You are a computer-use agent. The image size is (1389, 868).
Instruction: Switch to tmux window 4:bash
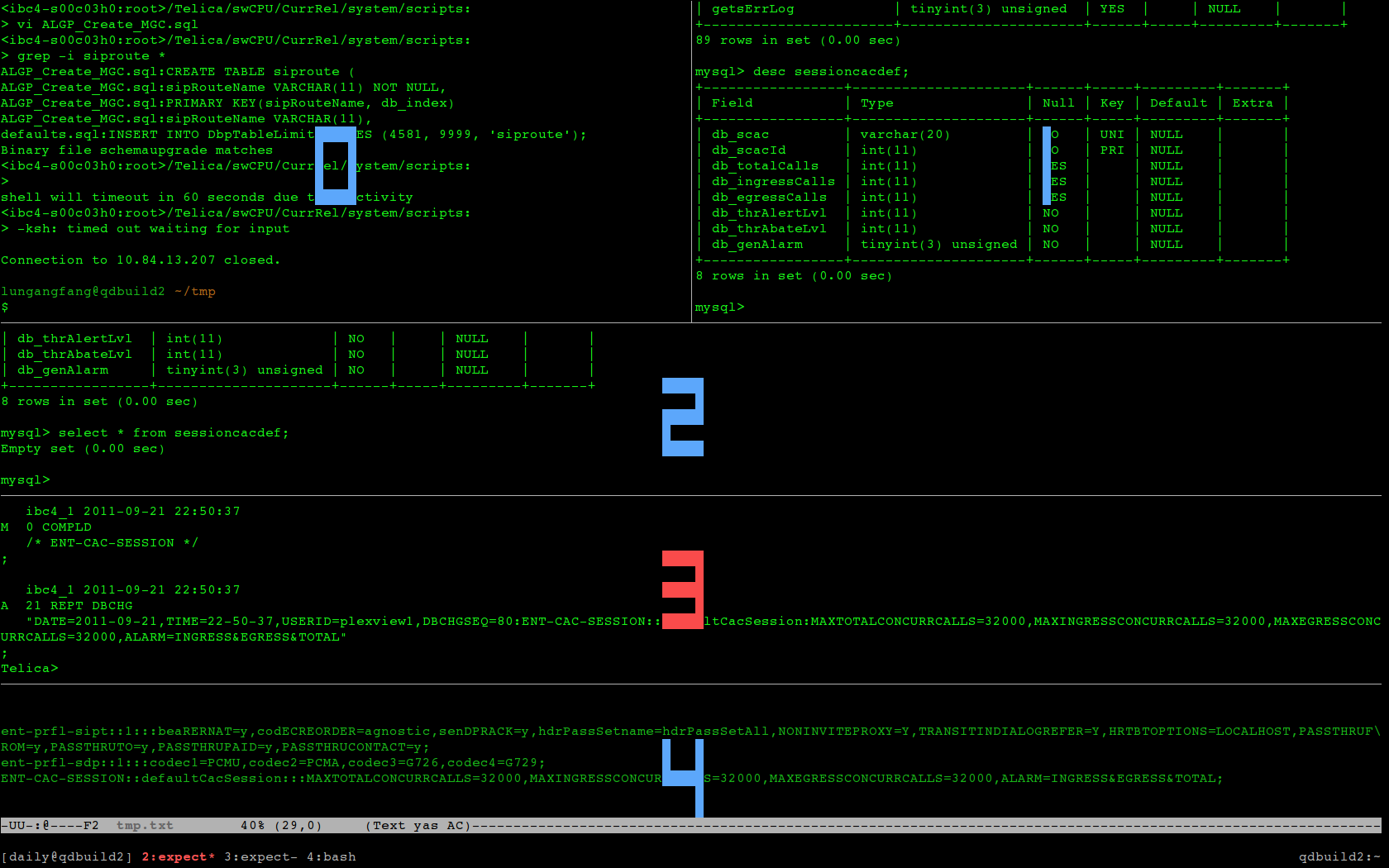pos(331,857)
